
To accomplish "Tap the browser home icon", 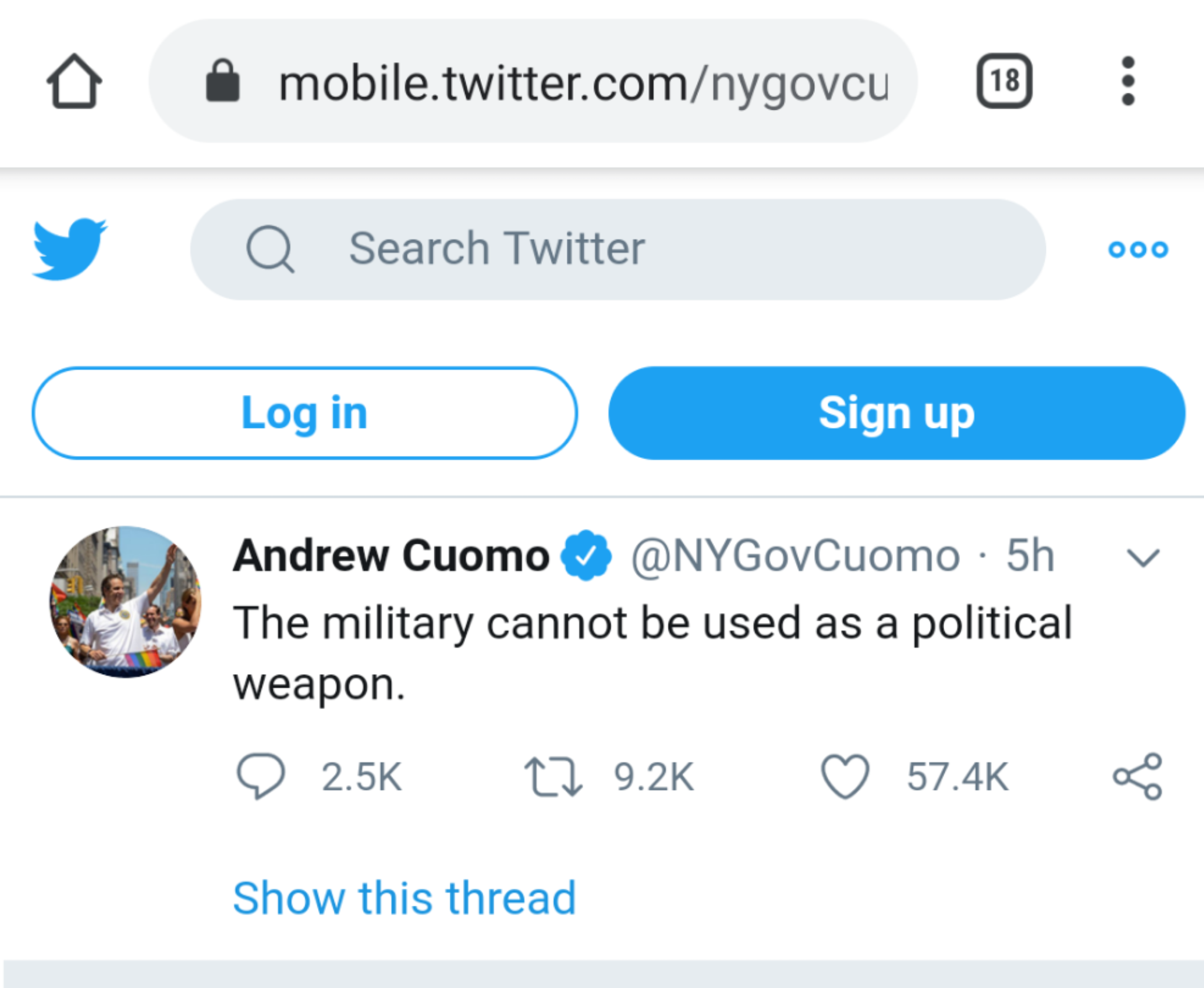I will click(74, 81).
